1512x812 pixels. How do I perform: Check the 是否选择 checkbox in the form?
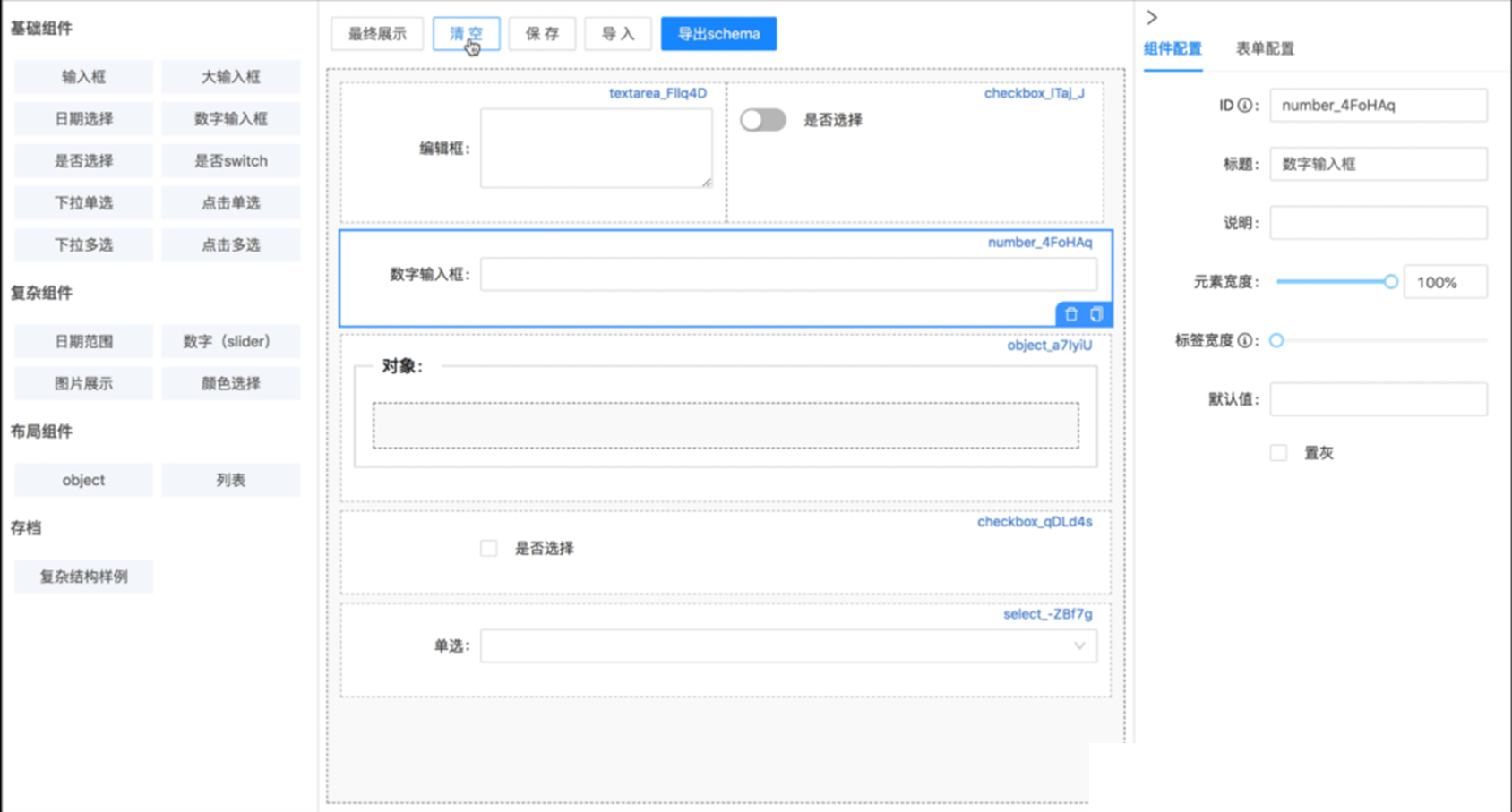coord(488,548)
